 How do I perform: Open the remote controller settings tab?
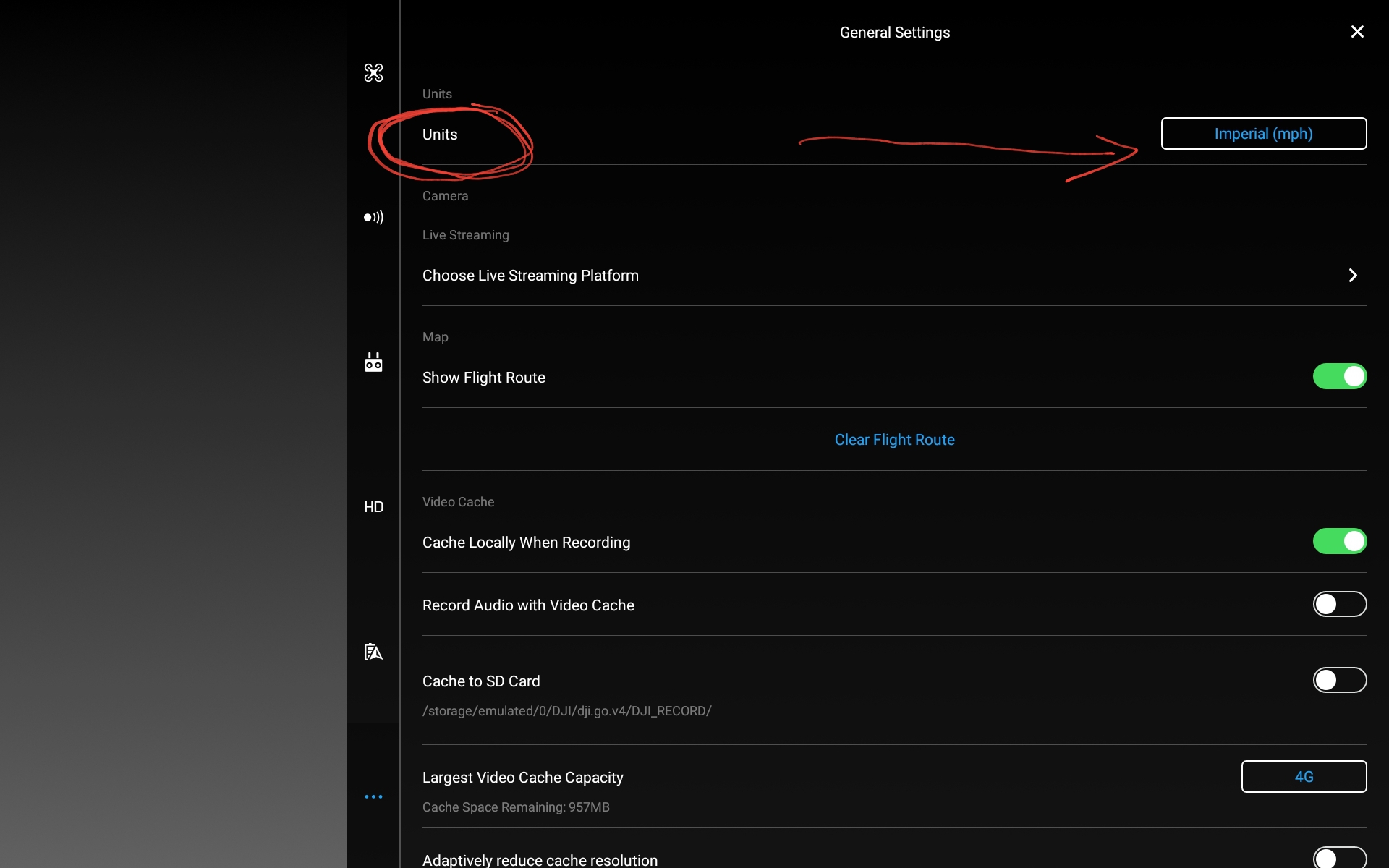click(373, 362)
